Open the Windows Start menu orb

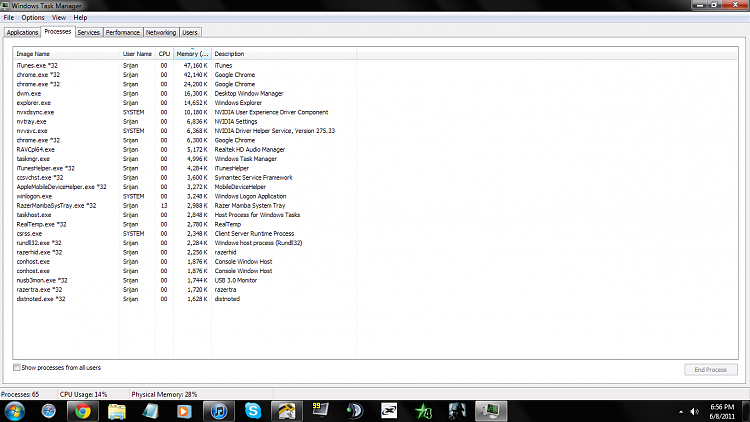[14, 411]
